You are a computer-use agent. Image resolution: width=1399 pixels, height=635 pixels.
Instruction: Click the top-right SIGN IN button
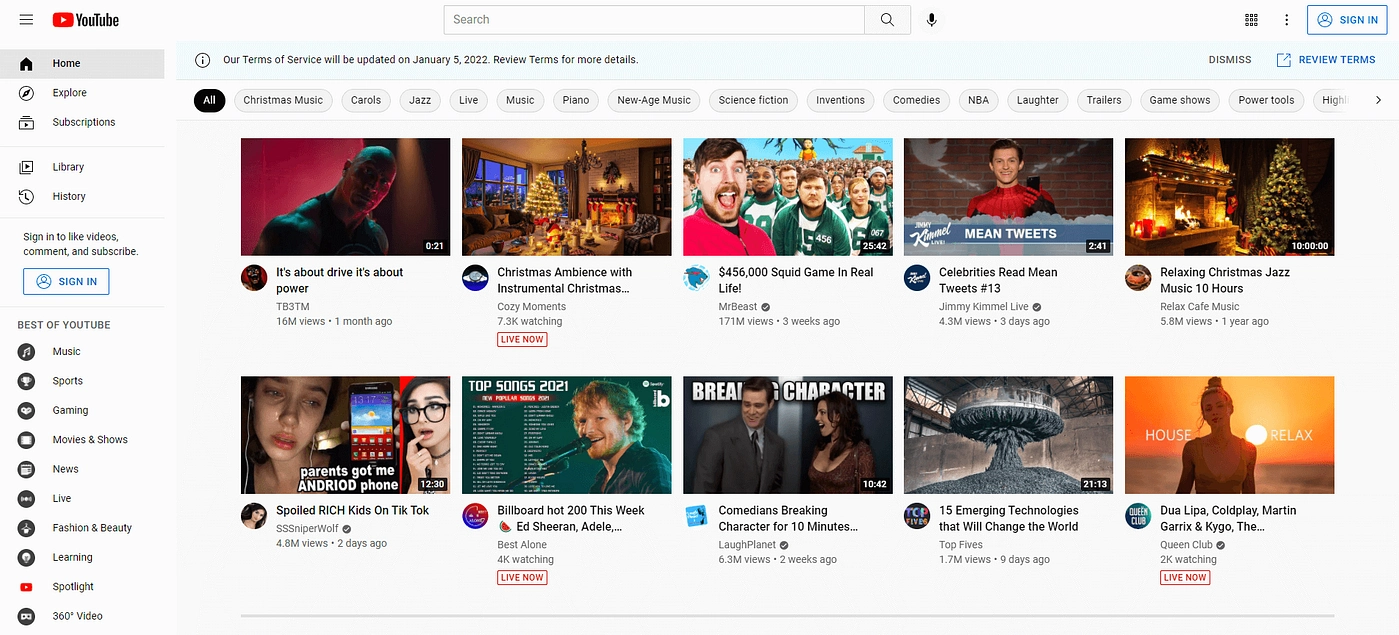tap(1347, 20)
